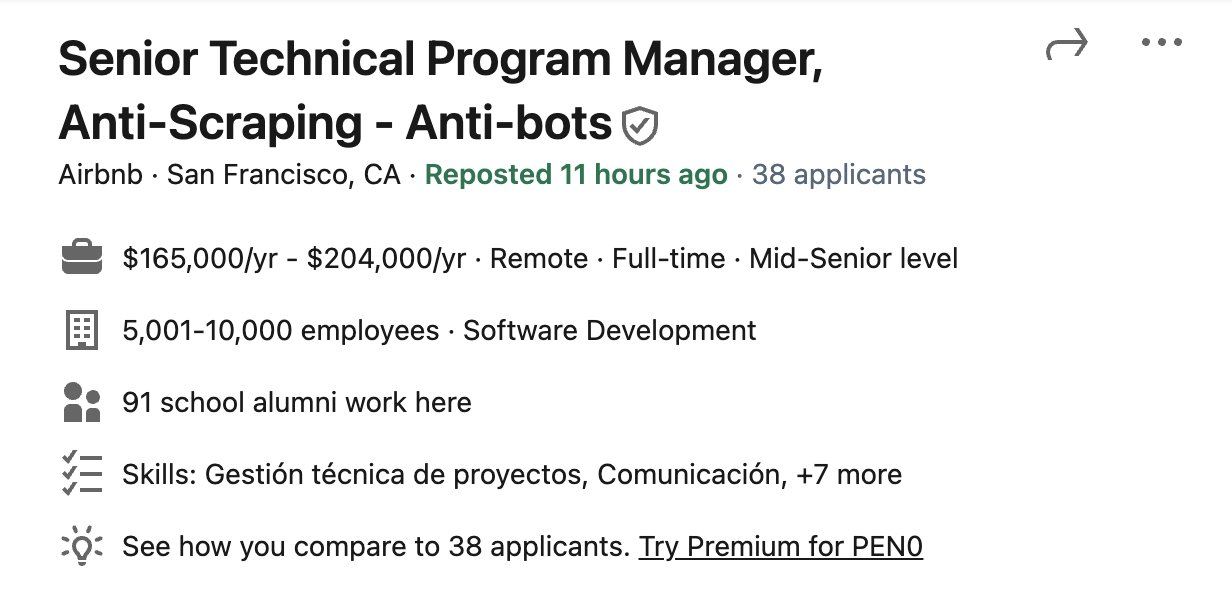The height and width of the screenshot is (606, 1232).
Task: Click the Reposted 11 hours ago text
Action: point(576,176)
